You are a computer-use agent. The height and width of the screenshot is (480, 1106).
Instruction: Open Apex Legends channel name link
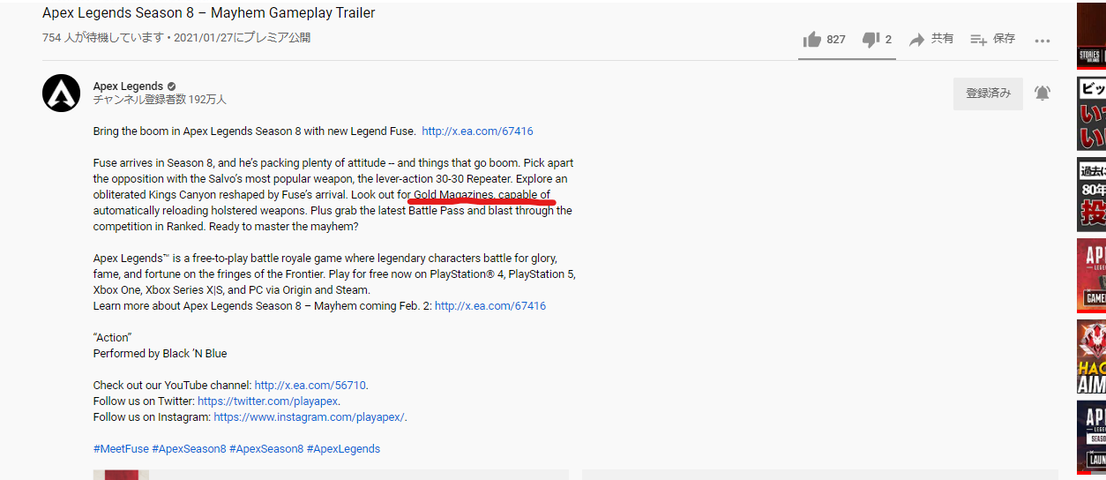(128, 86)
